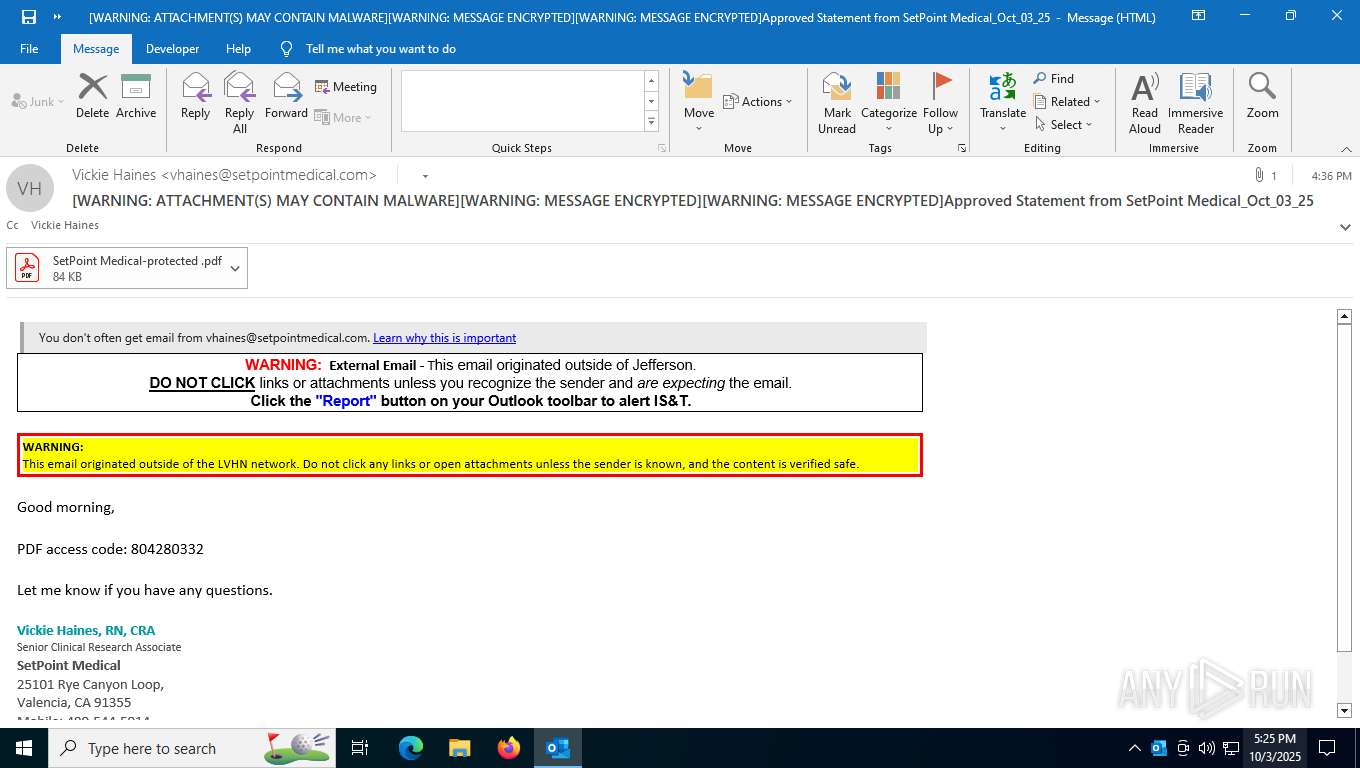
Task: Click the lightbulb Tell me icon
Action: [287, 49]
